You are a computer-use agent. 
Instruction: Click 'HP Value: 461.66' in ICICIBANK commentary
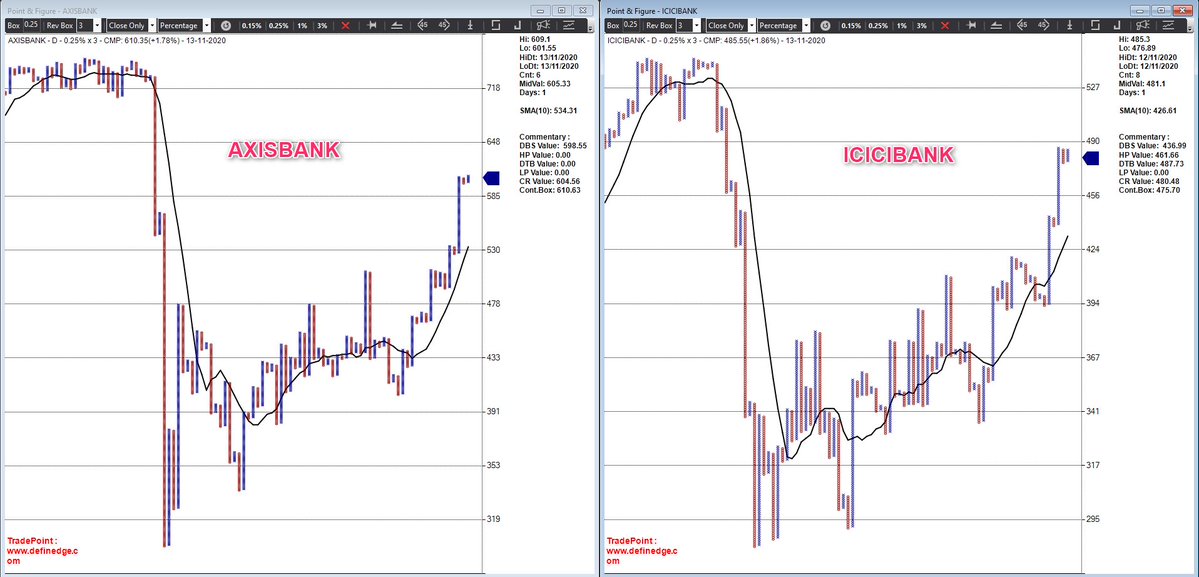[x=1150, y=154]
